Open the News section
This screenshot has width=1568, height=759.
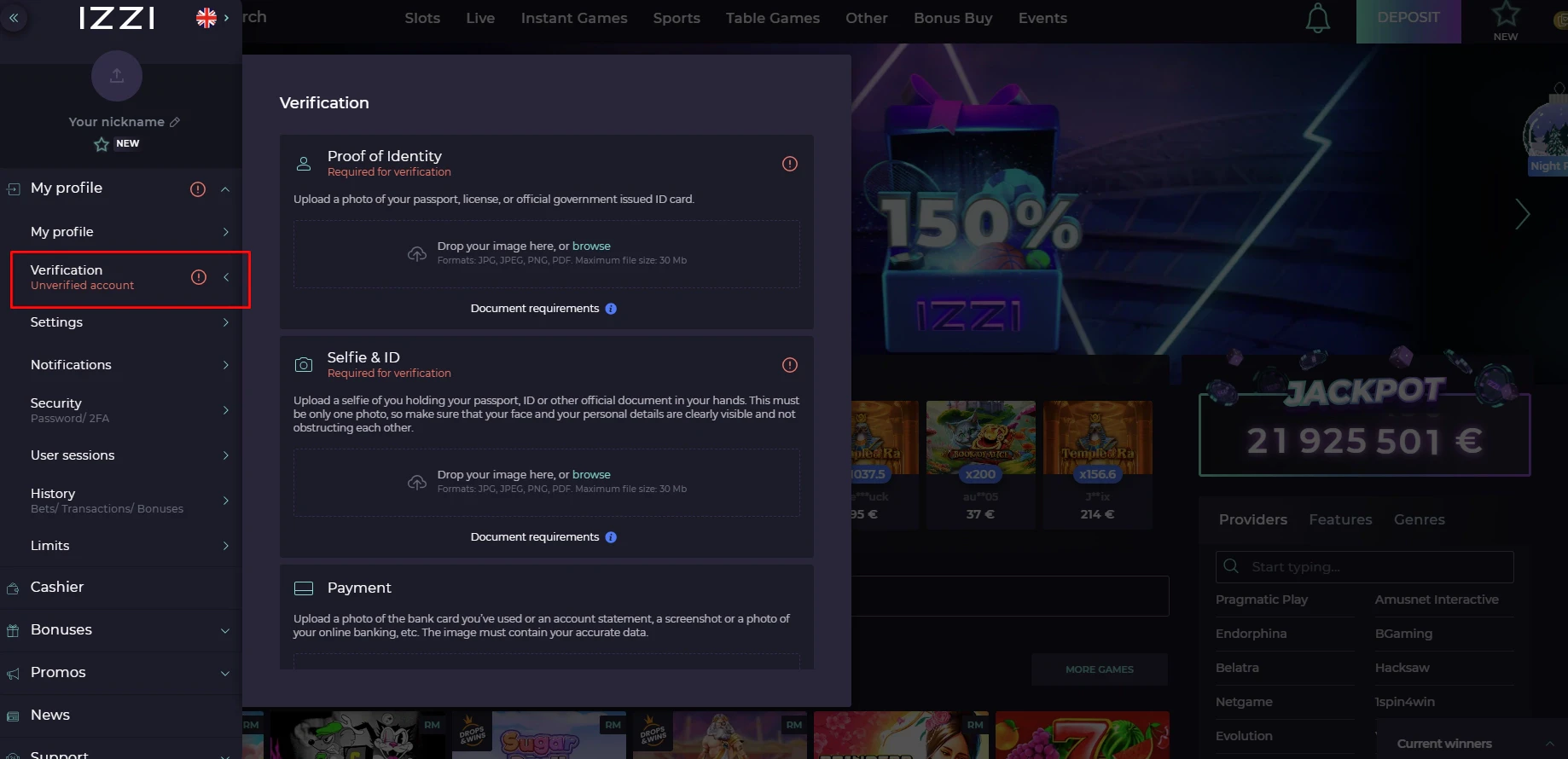[121, 716]
